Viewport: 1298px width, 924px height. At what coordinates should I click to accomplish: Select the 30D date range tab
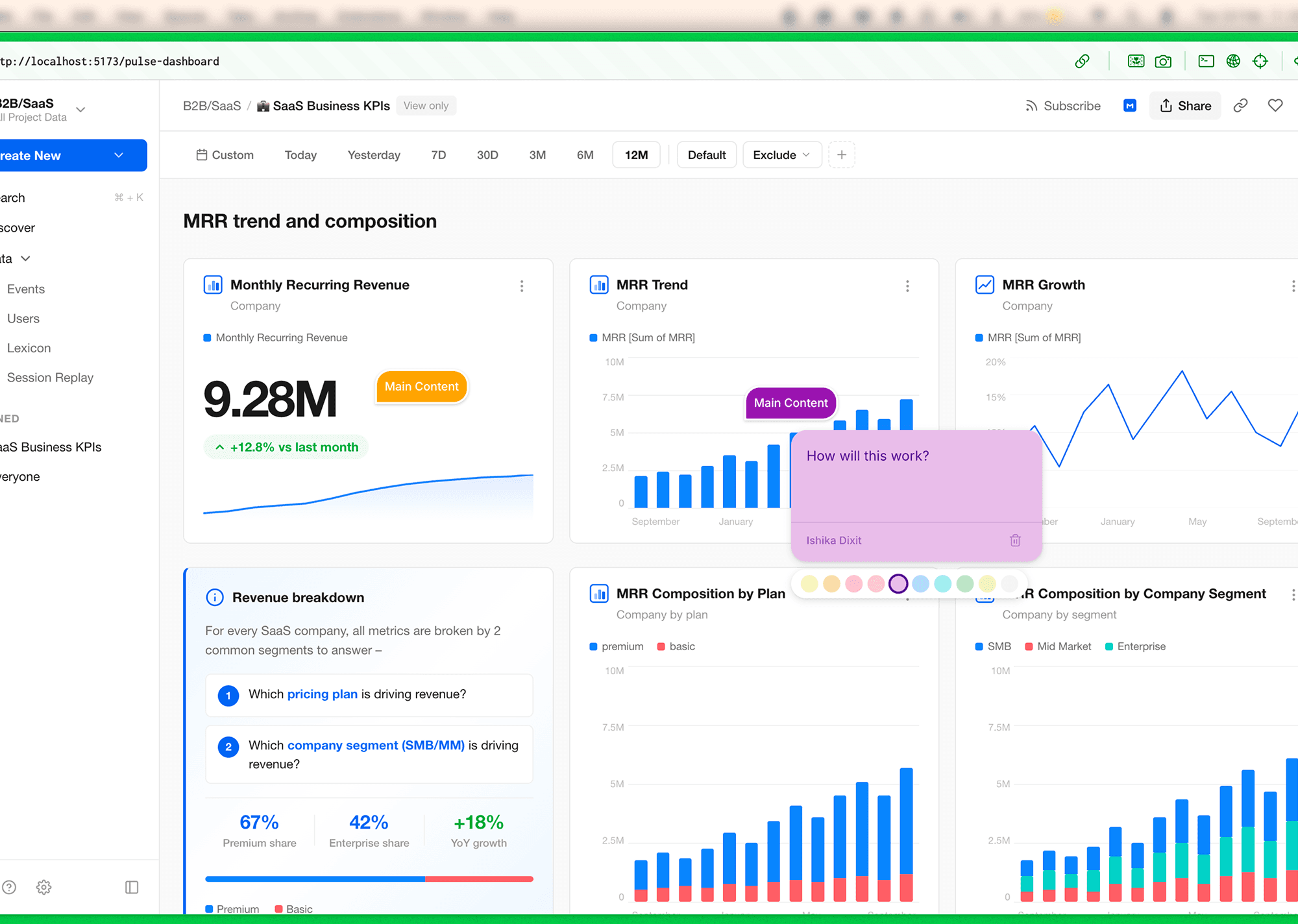tap(487, 155)
